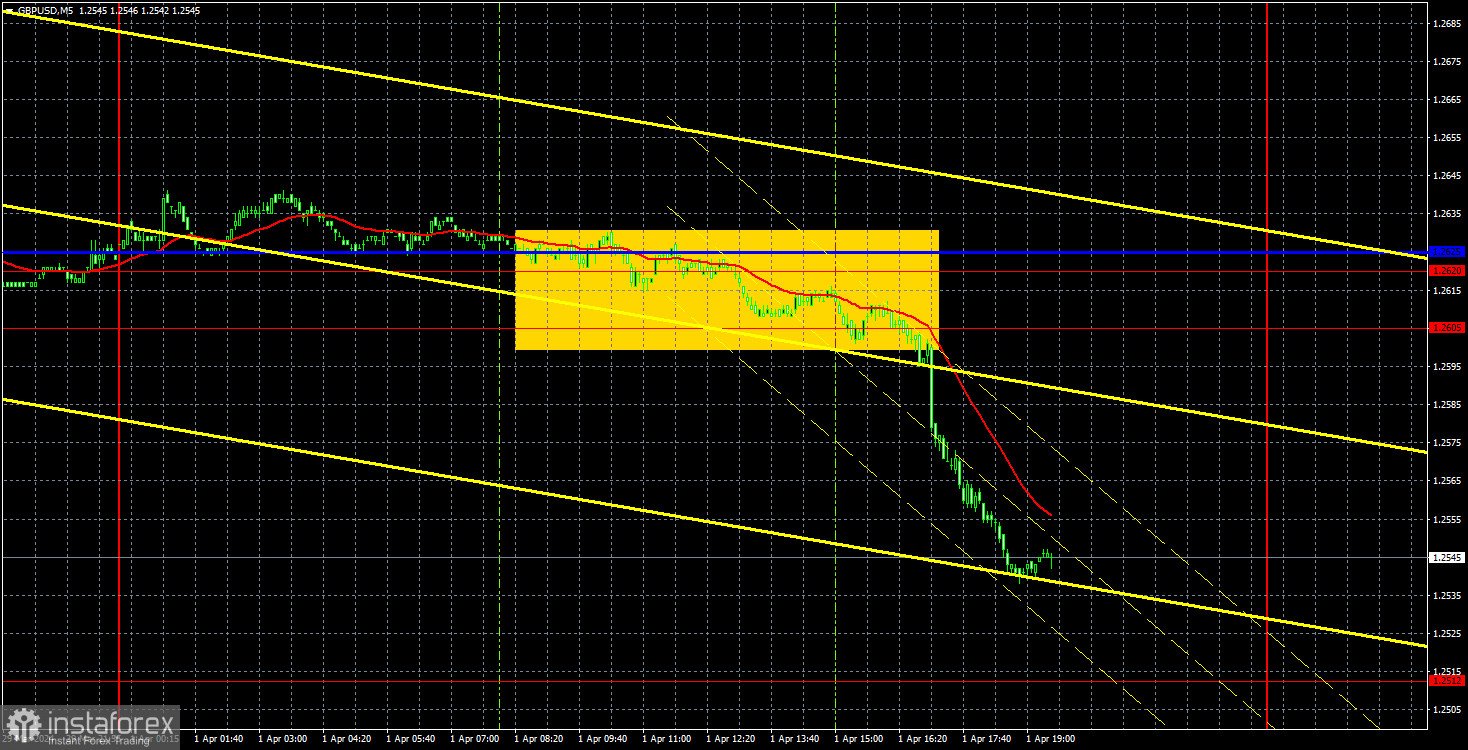Click the 1.2655 price axis value

(1447, 137)
